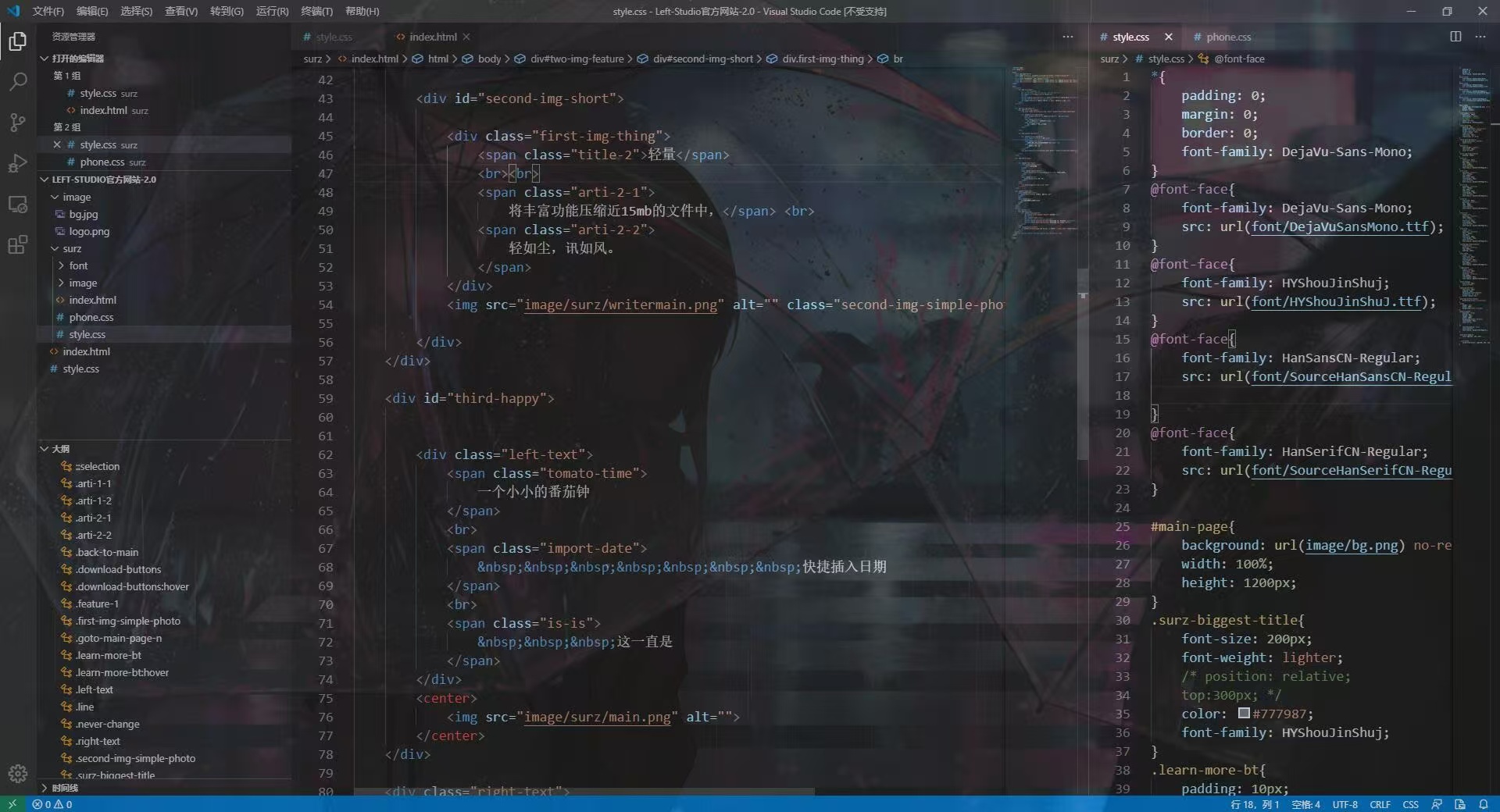The image size is (1500, 812).
Task: Click the left editor horizontal scrollbar
Action: [x=584, y=791]
